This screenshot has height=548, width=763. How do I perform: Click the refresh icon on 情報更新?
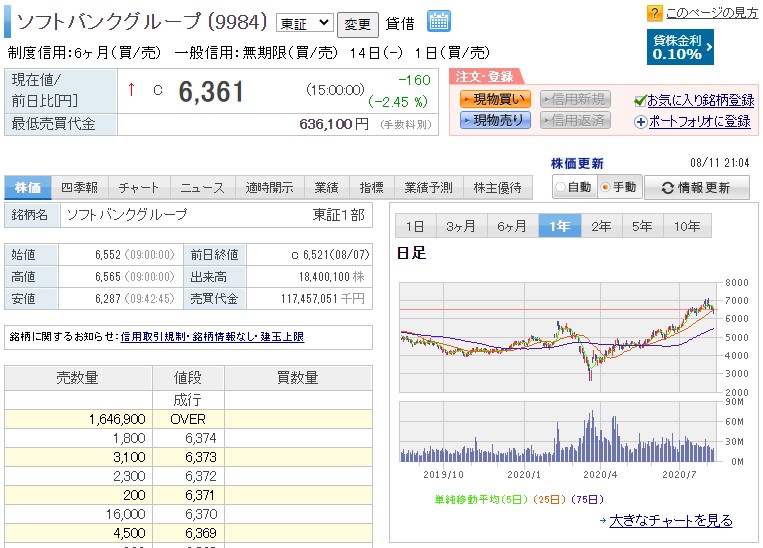click(x=668, y=188)
